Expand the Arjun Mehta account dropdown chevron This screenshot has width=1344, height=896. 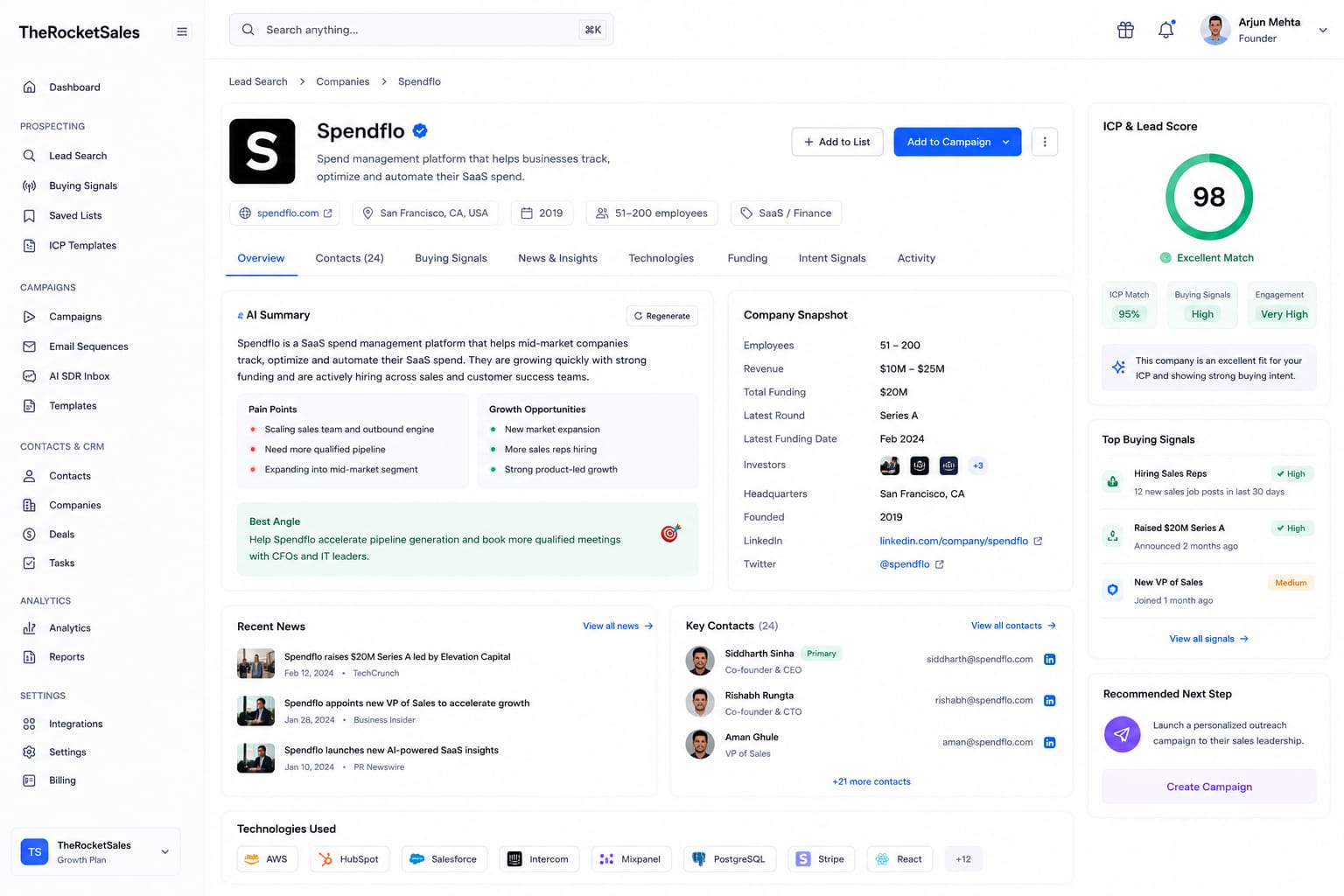tap(1323, 30)
